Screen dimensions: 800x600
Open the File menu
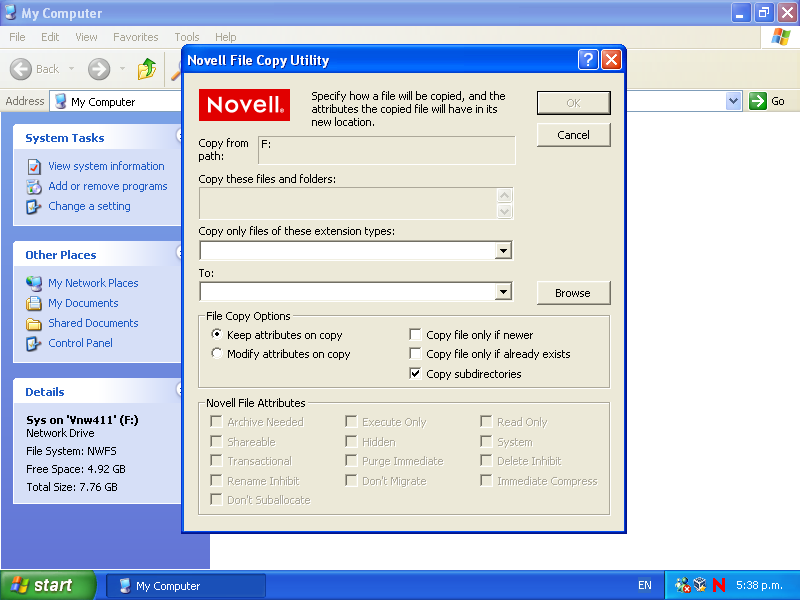[x=17, y=37]
